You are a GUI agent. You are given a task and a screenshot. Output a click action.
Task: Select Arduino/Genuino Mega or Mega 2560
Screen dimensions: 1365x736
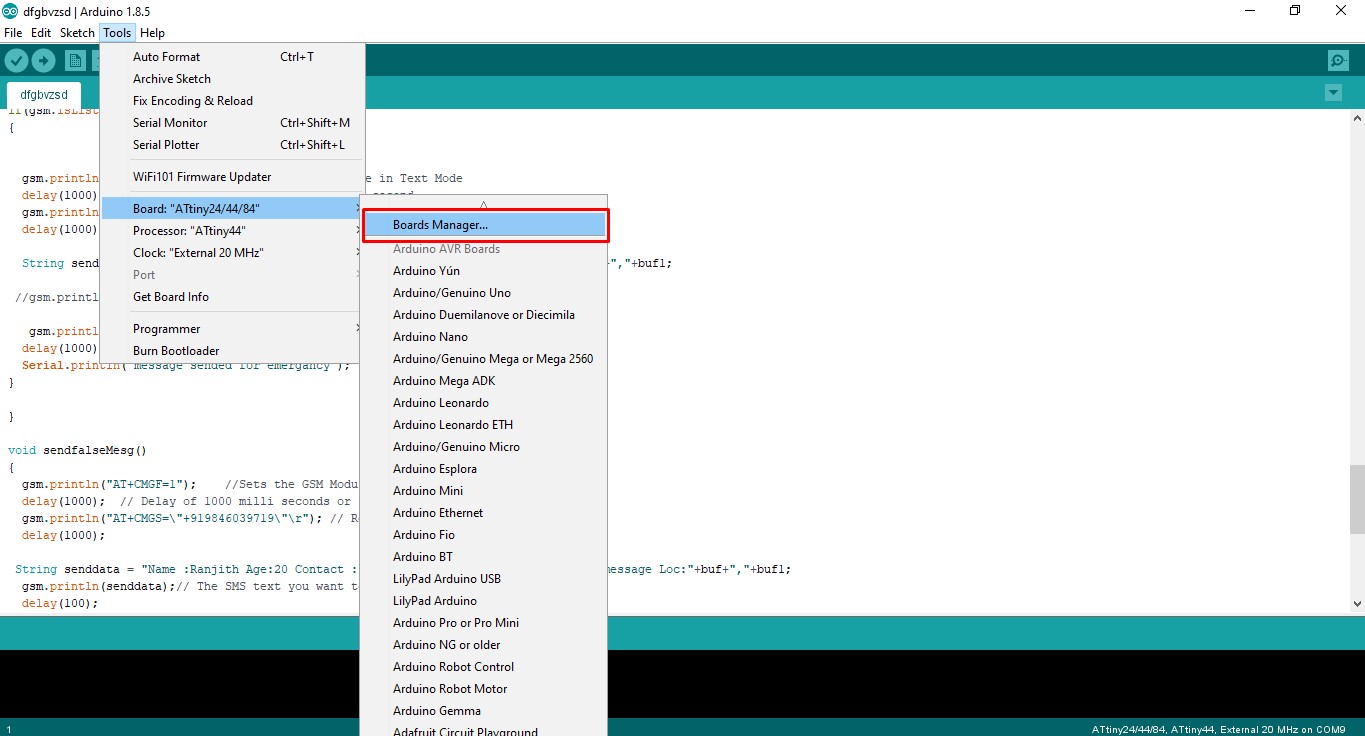[x=484, y=359]
